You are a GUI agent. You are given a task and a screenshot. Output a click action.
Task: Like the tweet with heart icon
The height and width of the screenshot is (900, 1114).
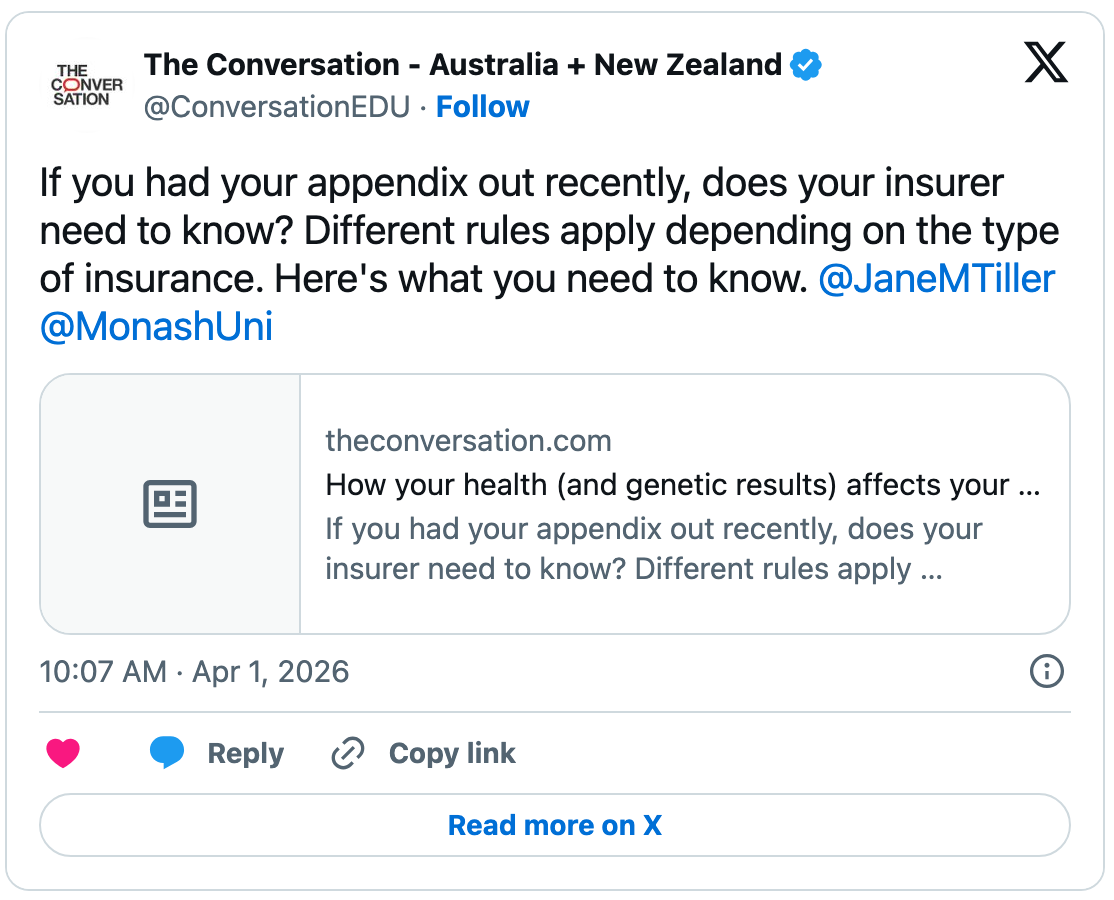63,753
